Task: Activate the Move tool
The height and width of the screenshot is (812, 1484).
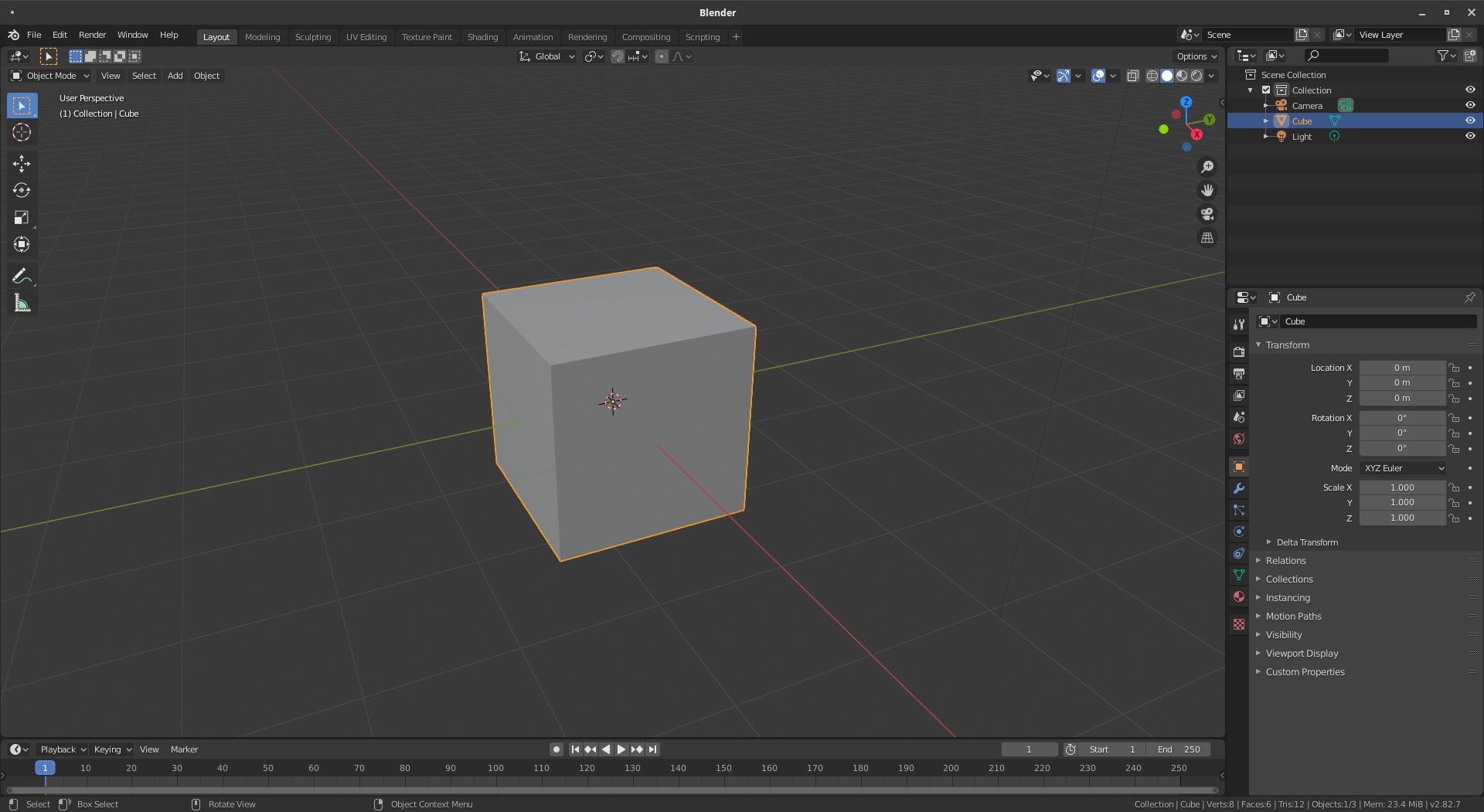Action: point(22,163)
